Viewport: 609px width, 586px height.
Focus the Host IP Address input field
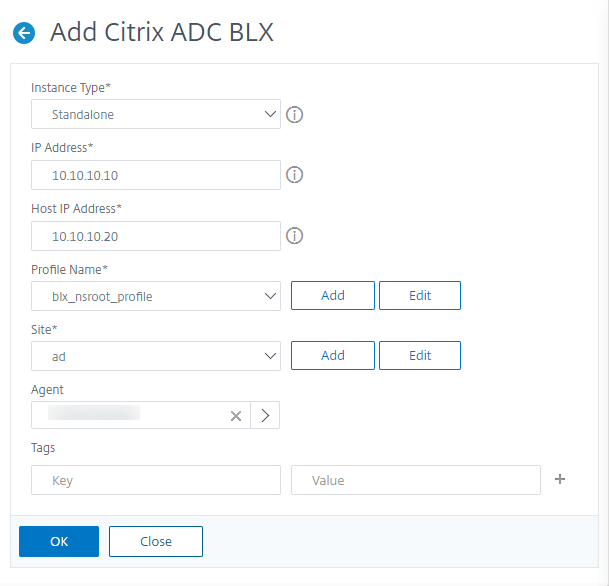point(156,236)
